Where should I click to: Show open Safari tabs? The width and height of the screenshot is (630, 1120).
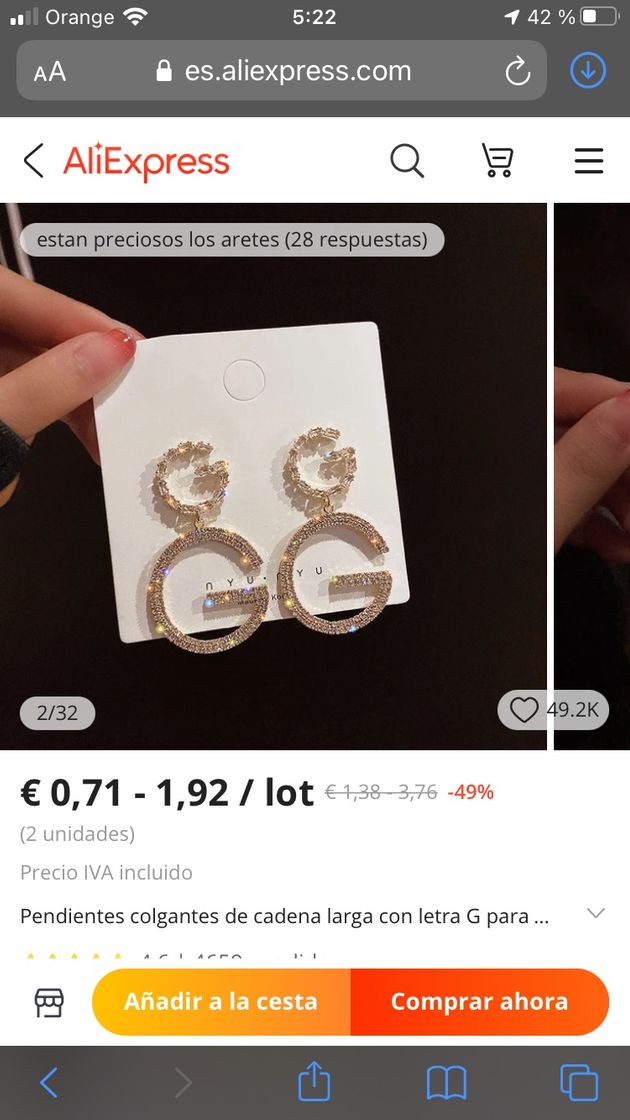(579, 1083)
